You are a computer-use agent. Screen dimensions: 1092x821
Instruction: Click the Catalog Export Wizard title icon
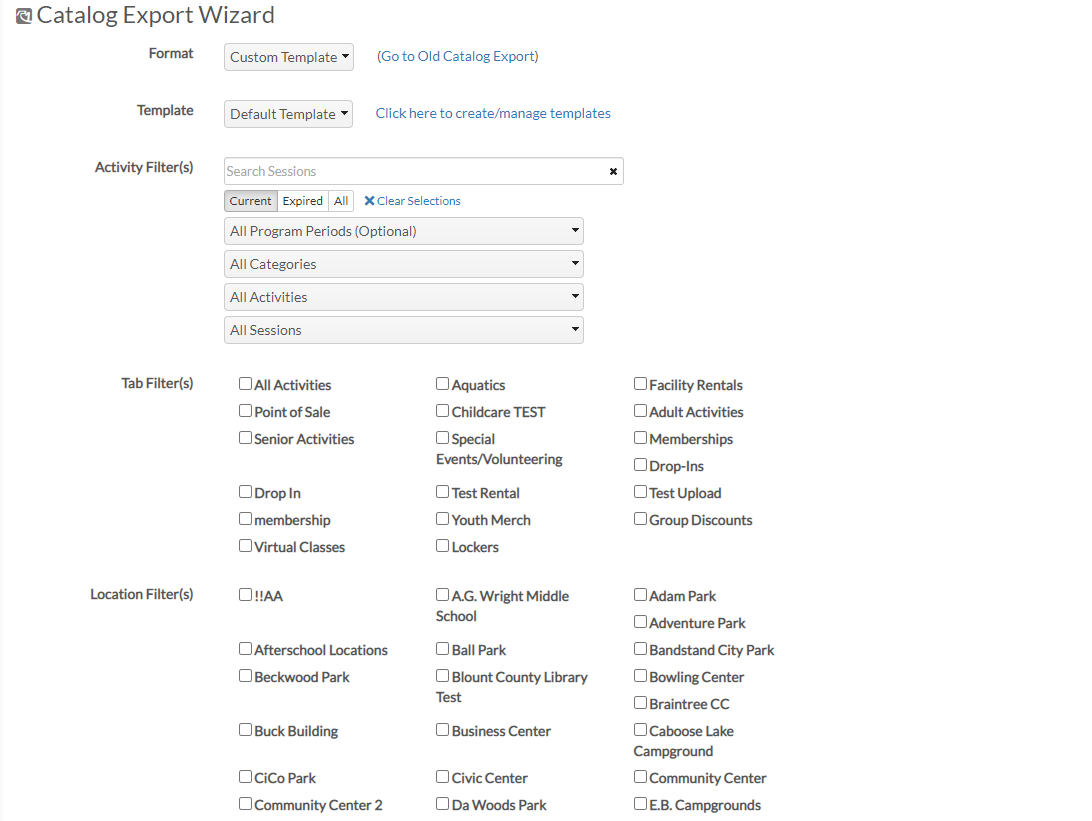(24, 16)
